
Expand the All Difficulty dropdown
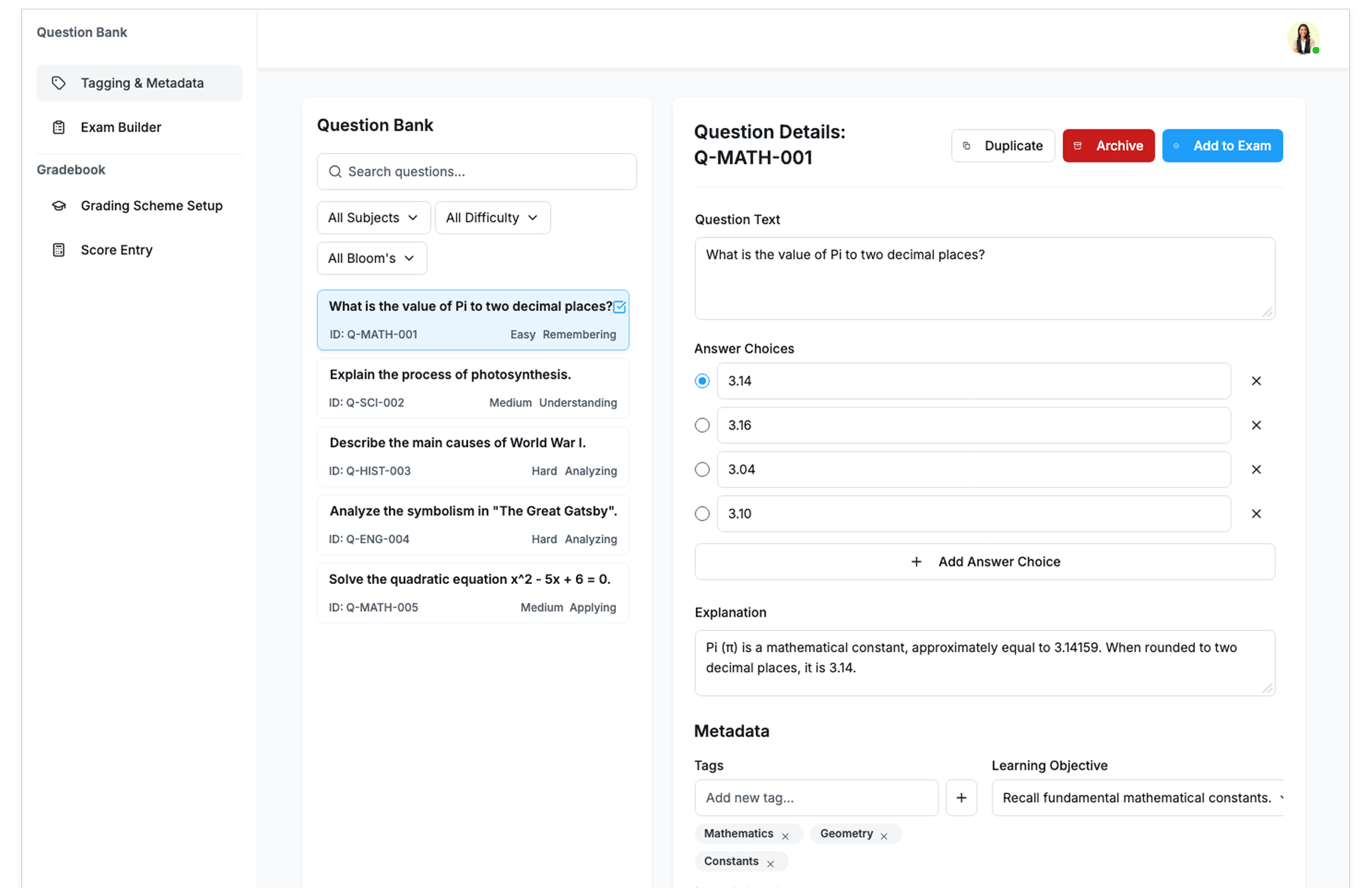pyautogui.click(x=492, y=217)
